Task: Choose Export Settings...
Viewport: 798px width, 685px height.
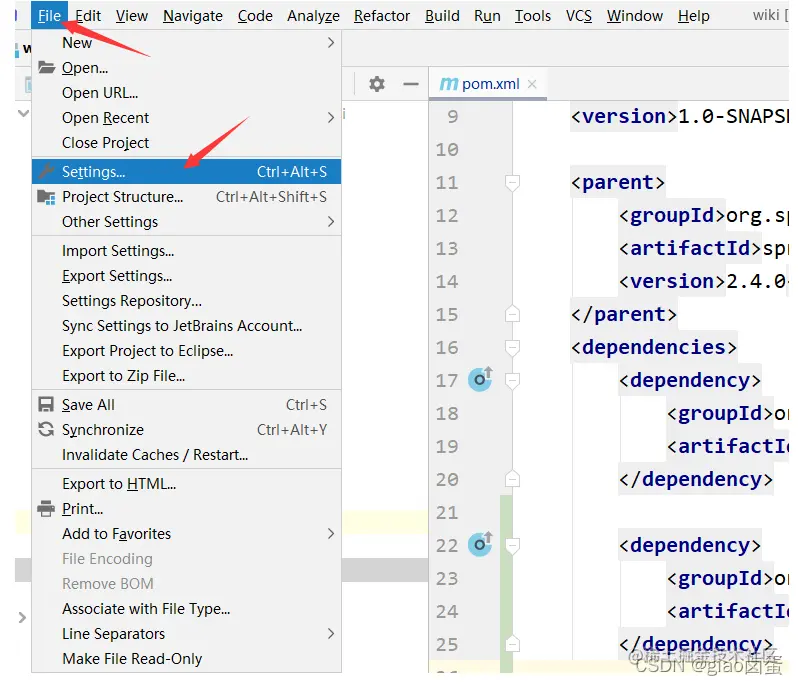Action: tap(186, 275)
